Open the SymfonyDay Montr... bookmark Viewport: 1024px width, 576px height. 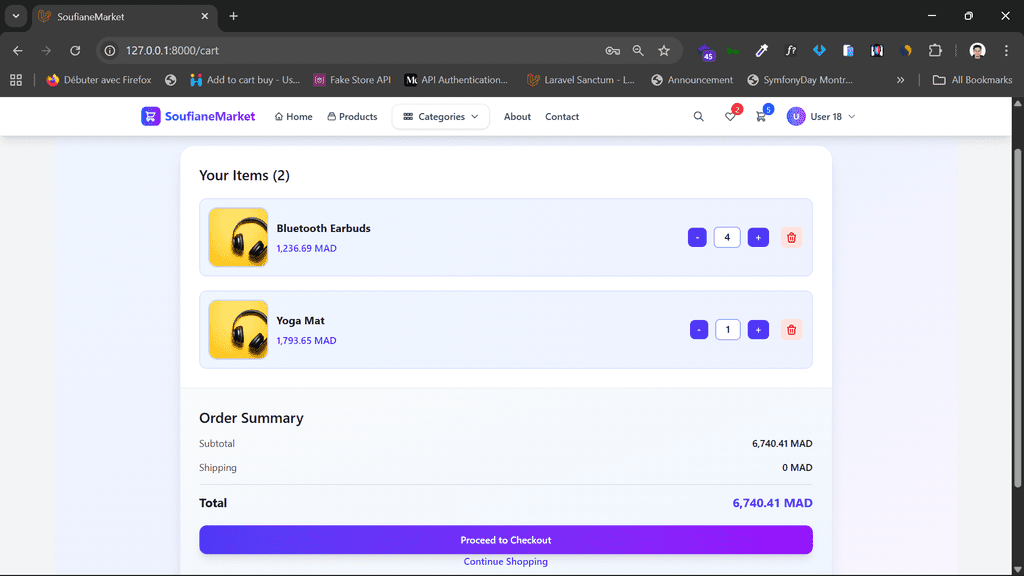tap(800, 80)
